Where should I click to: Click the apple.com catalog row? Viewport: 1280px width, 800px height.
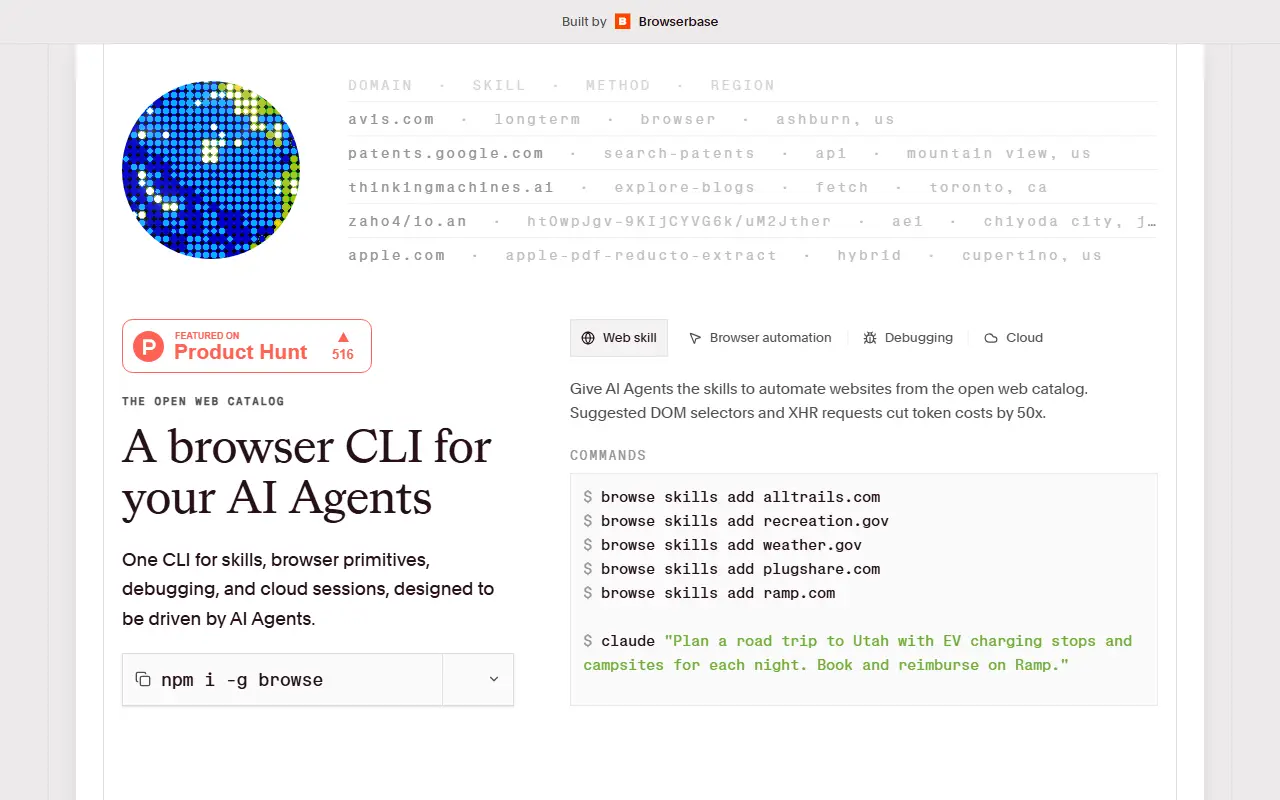pos(752,255)
